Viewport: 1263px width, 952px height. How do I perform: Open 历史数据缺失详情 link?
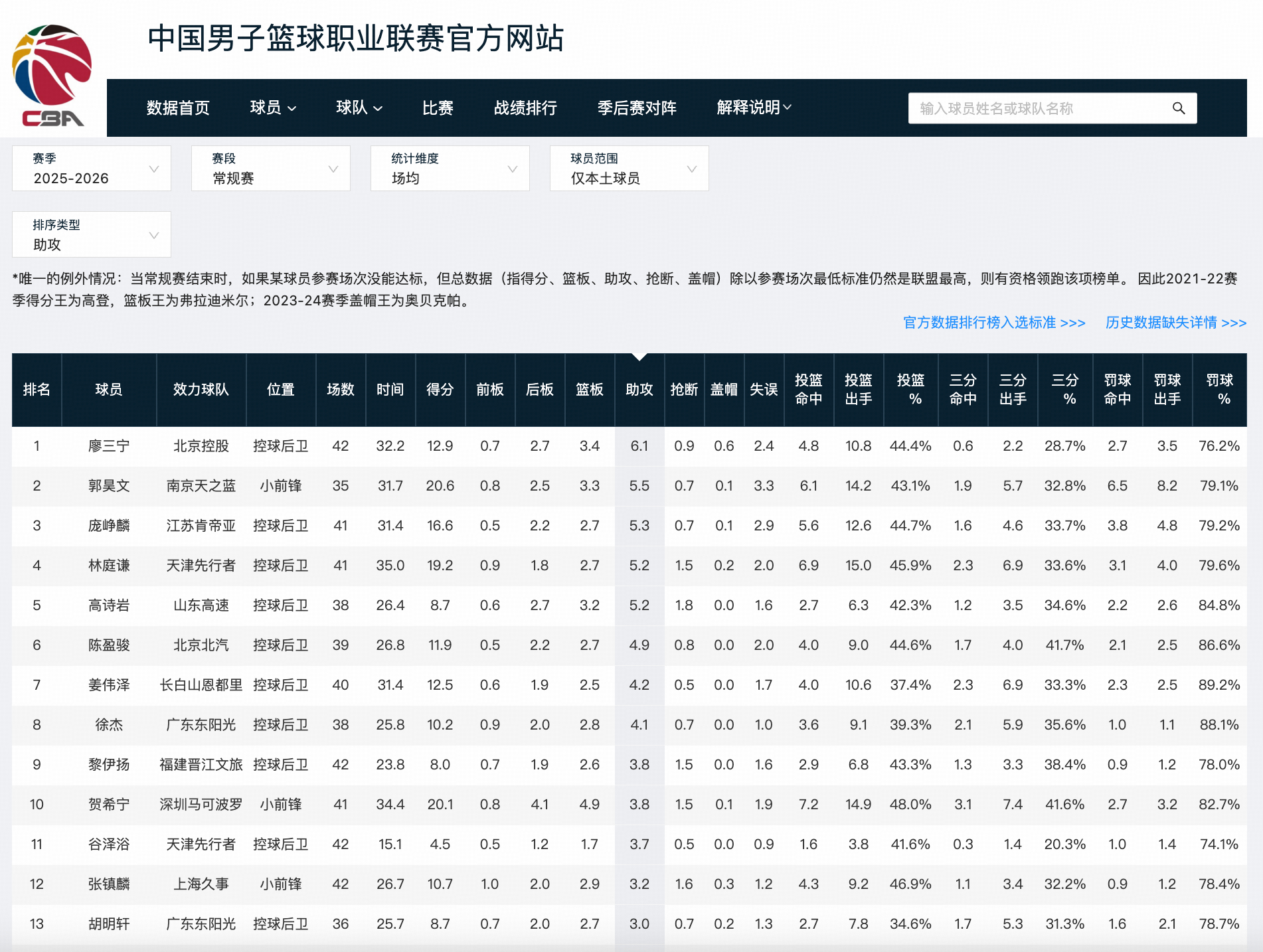click(x=1176, y=323)
